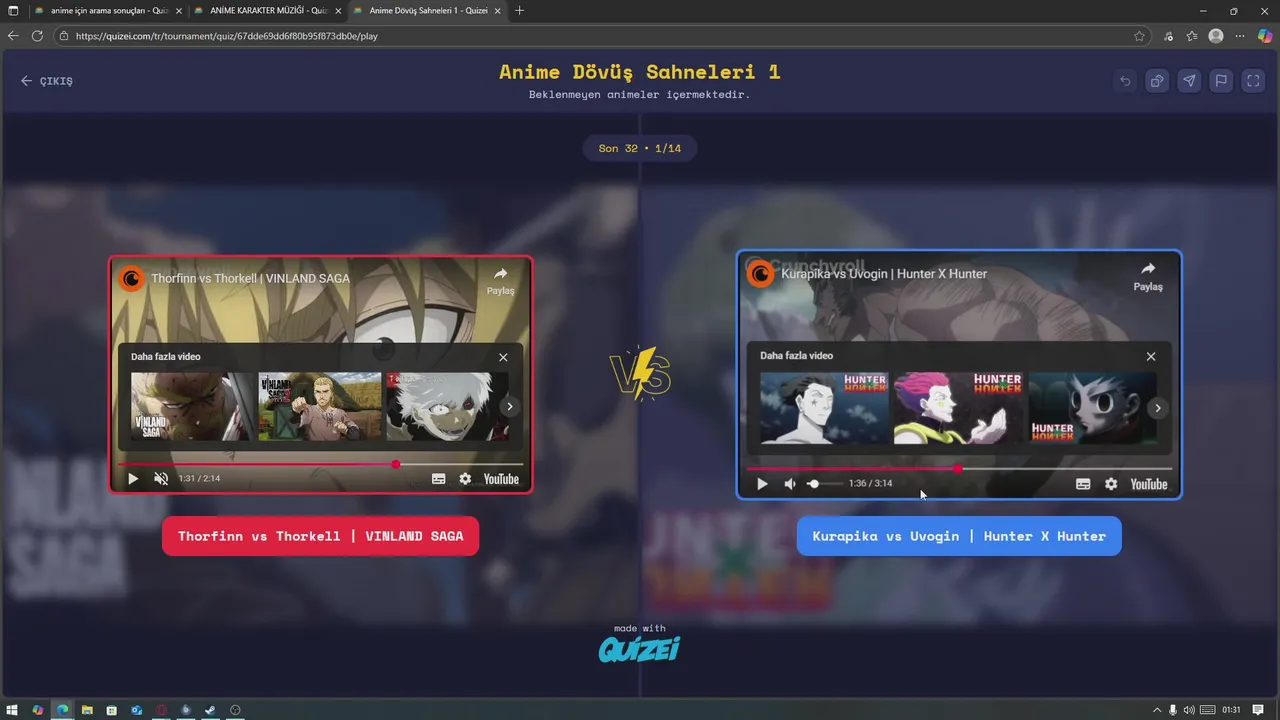Exit the quiz via ÇIKIŞ
The image size is (1280, 720).
tap(47, 81)
